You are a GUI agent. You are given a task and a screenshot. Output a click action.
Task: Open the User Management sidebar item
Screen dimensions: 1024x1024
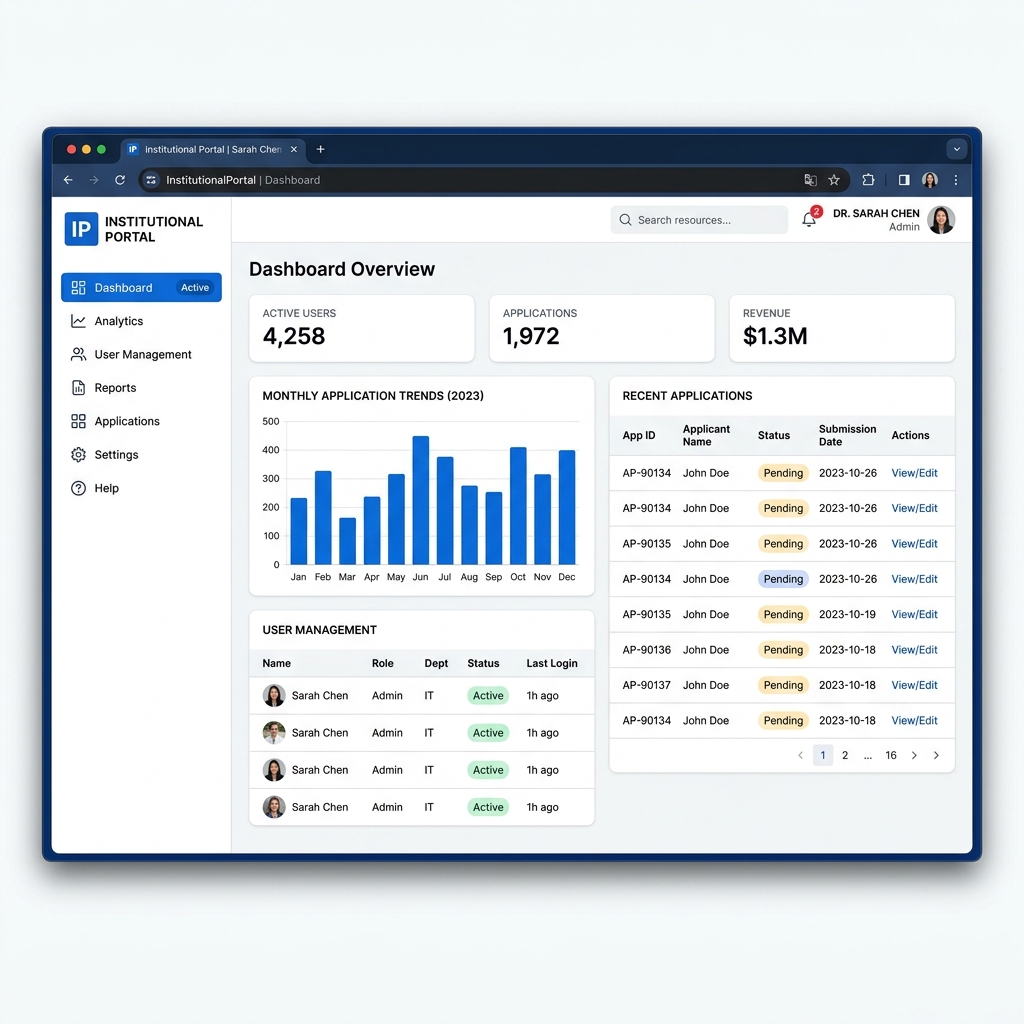coord(141,354)
